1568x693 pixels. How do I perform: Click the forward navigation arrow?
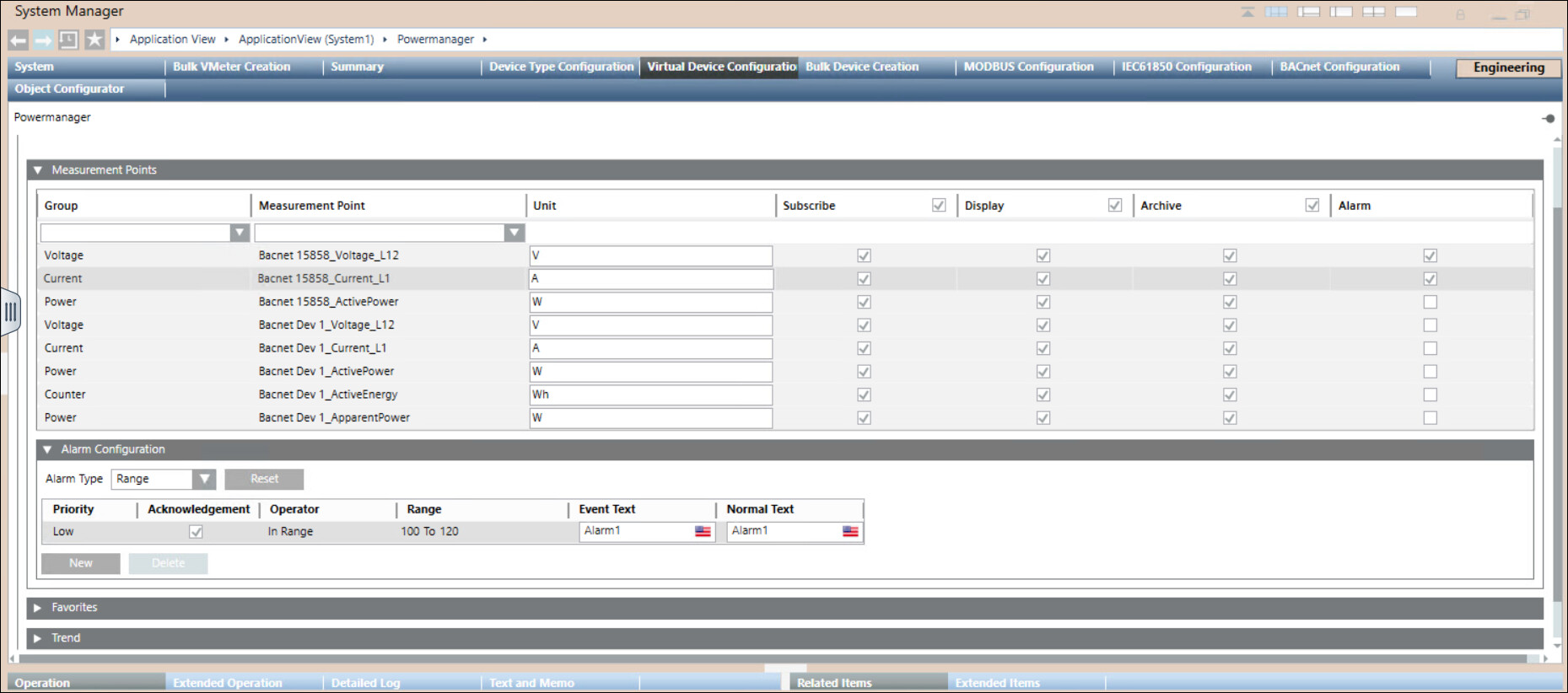tap(44, 40)
